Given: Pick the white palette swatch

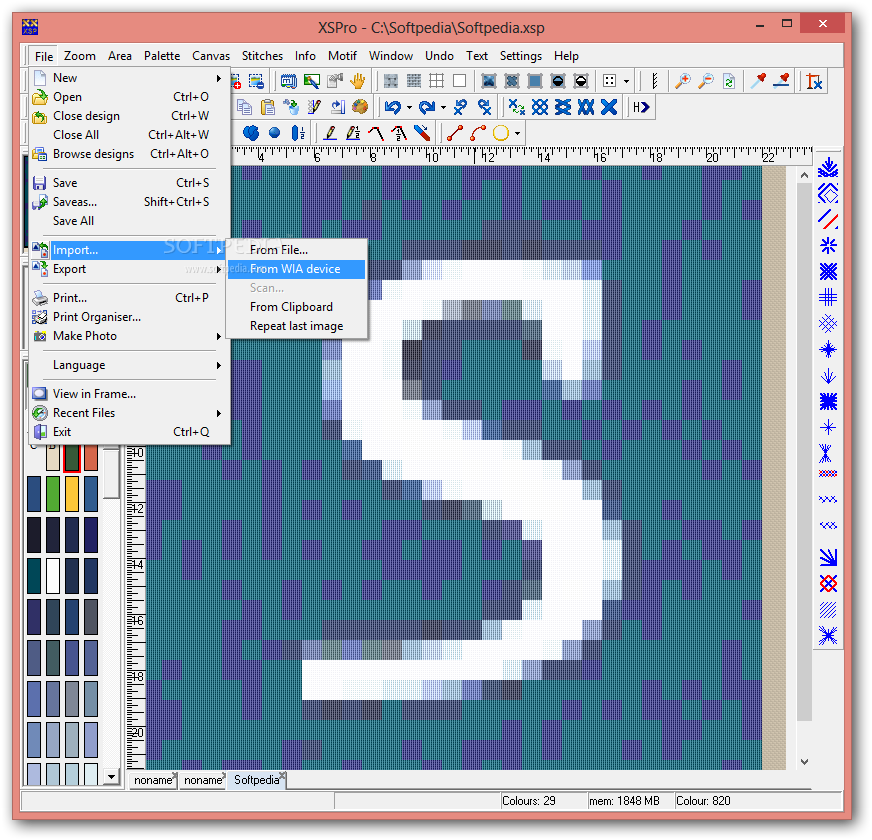Looking at the screenshot, I should [53, 576].
